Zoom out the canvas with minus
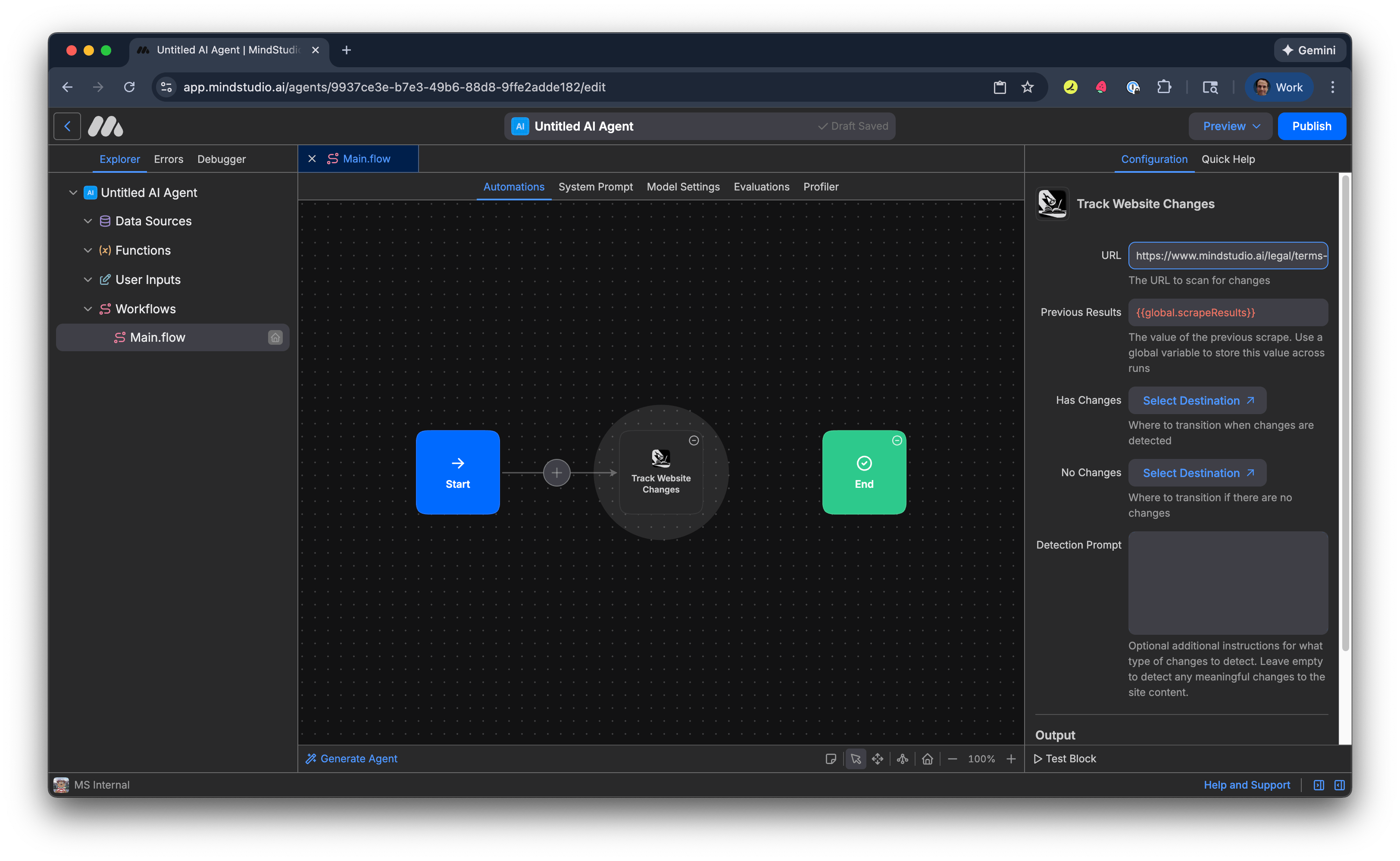The width and height of the screenshot is (1400, 861). (x=952, y=758)
